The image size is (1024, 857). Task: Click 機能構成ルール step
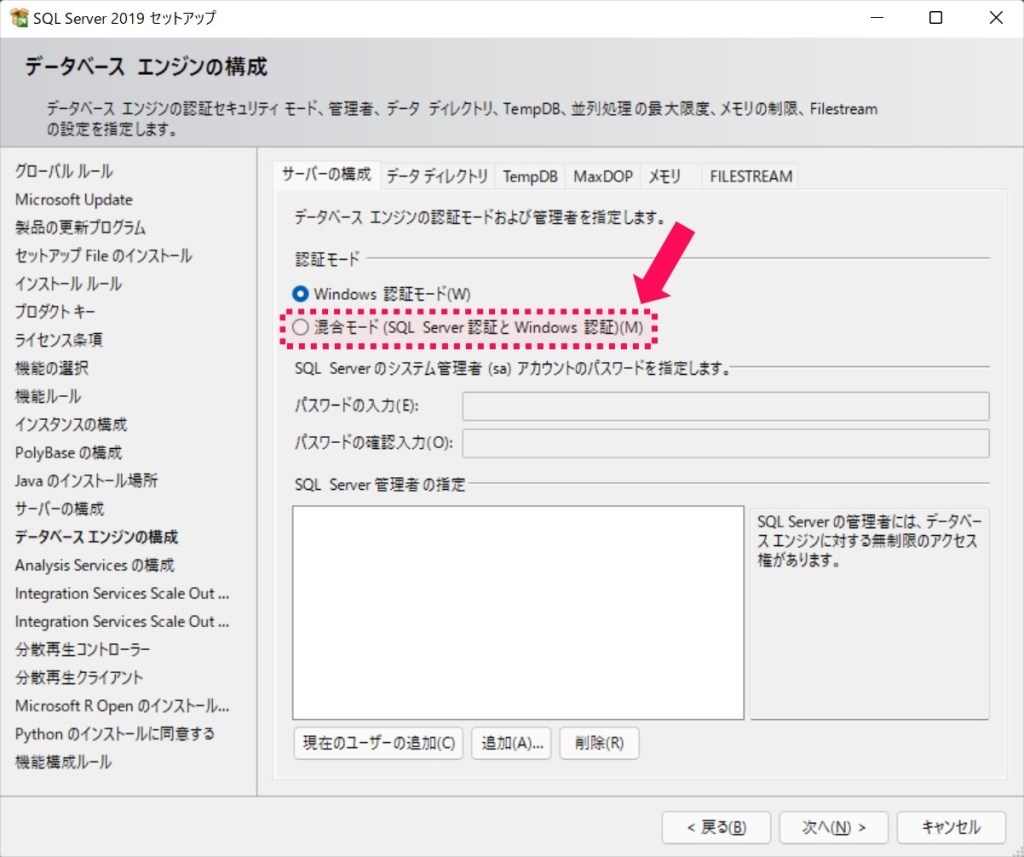click(63, 762)
